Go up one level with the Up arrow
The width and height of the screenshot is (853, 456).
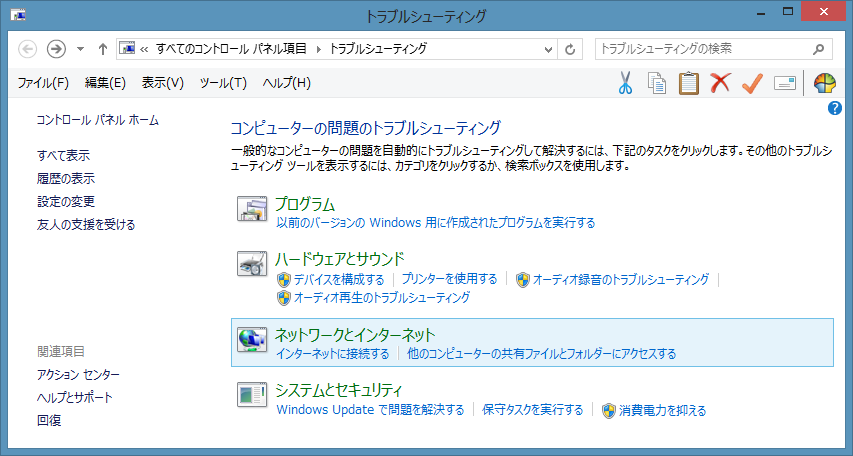pyautogui.click(x=102, y=49)
